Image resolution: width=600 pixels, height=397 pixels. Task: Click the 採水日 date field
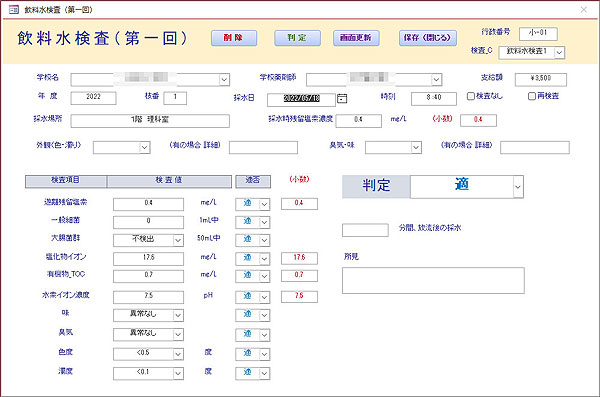click(x=301, y=100)
